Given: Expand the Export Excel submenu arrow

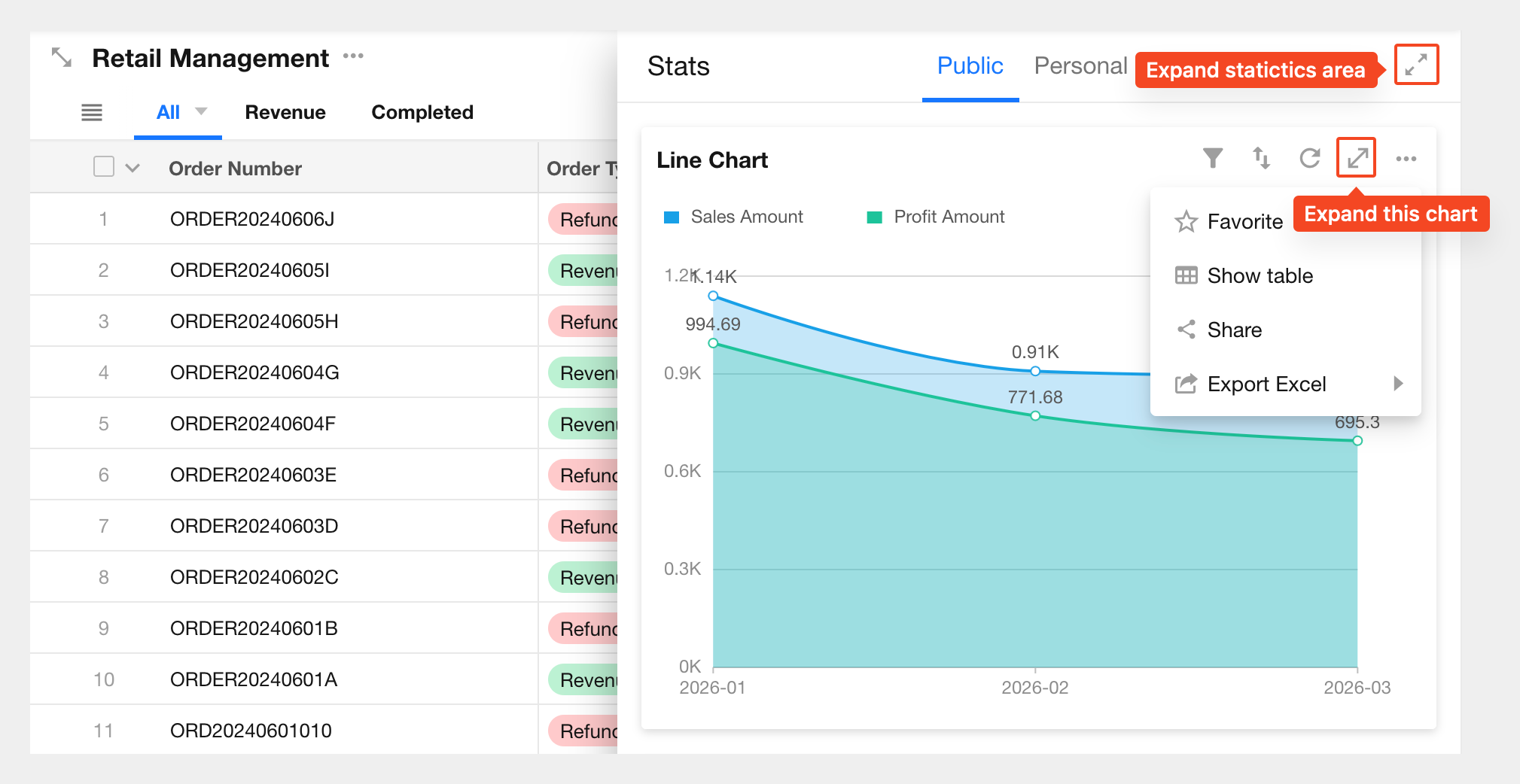Looking at the screenshot, I should pyautogui.click(x=1398, y=384).
